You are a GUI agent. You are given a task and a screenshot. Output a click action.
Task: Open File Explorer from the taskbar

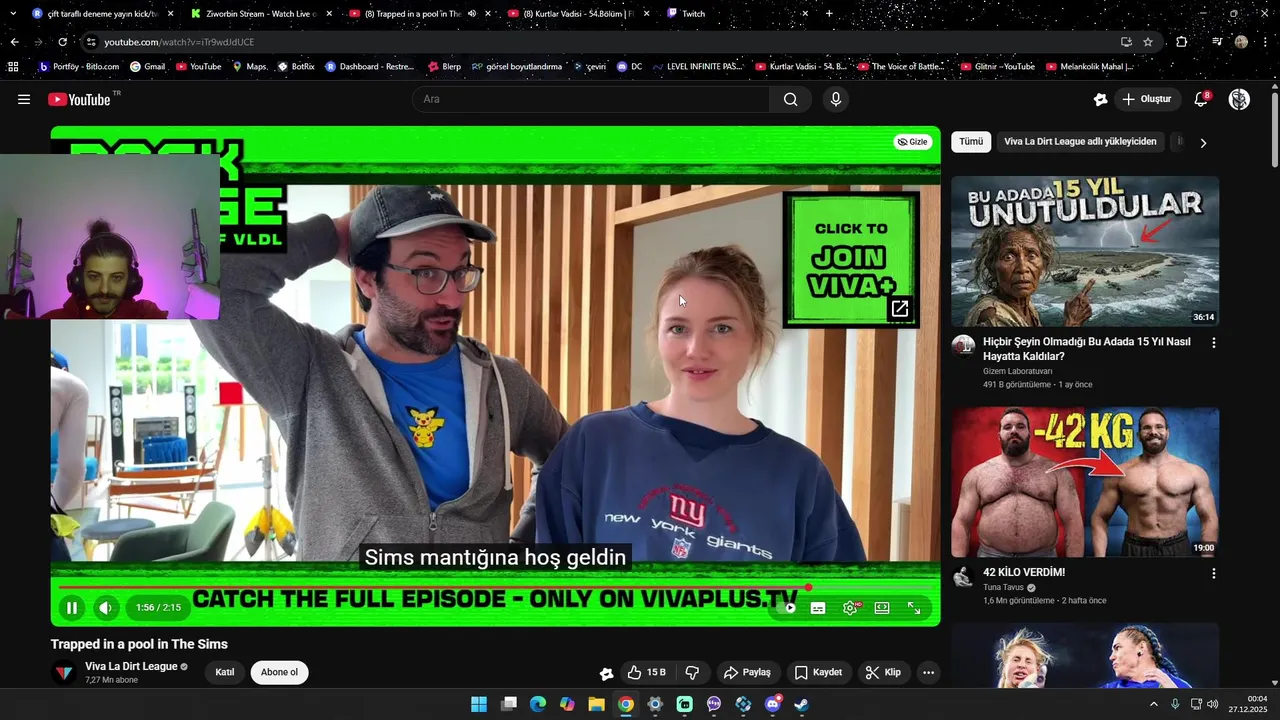click(596, 704)
